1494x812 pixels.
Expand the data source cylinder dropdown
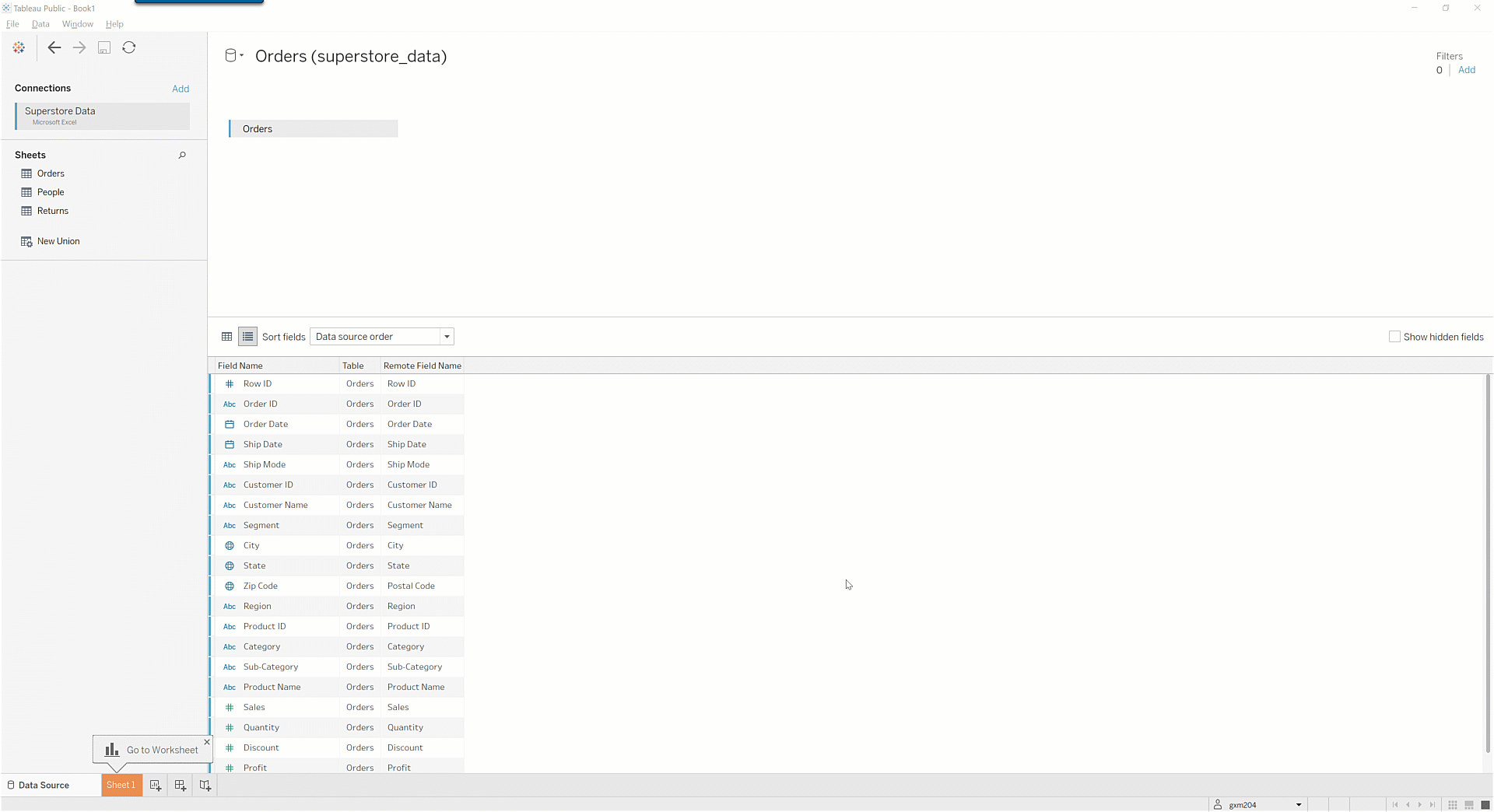(234, 56)
